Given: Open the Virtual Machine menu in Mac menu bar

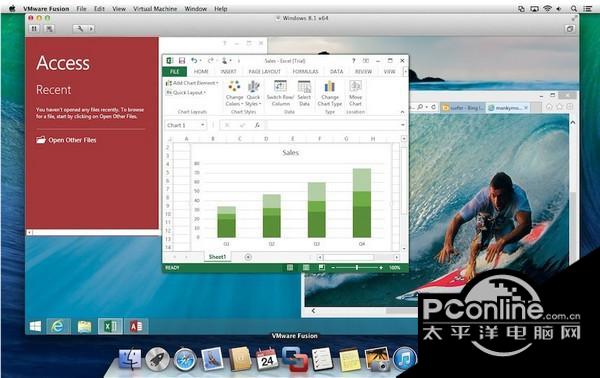Looking at the screenshot, I should (x=155, y=8).
